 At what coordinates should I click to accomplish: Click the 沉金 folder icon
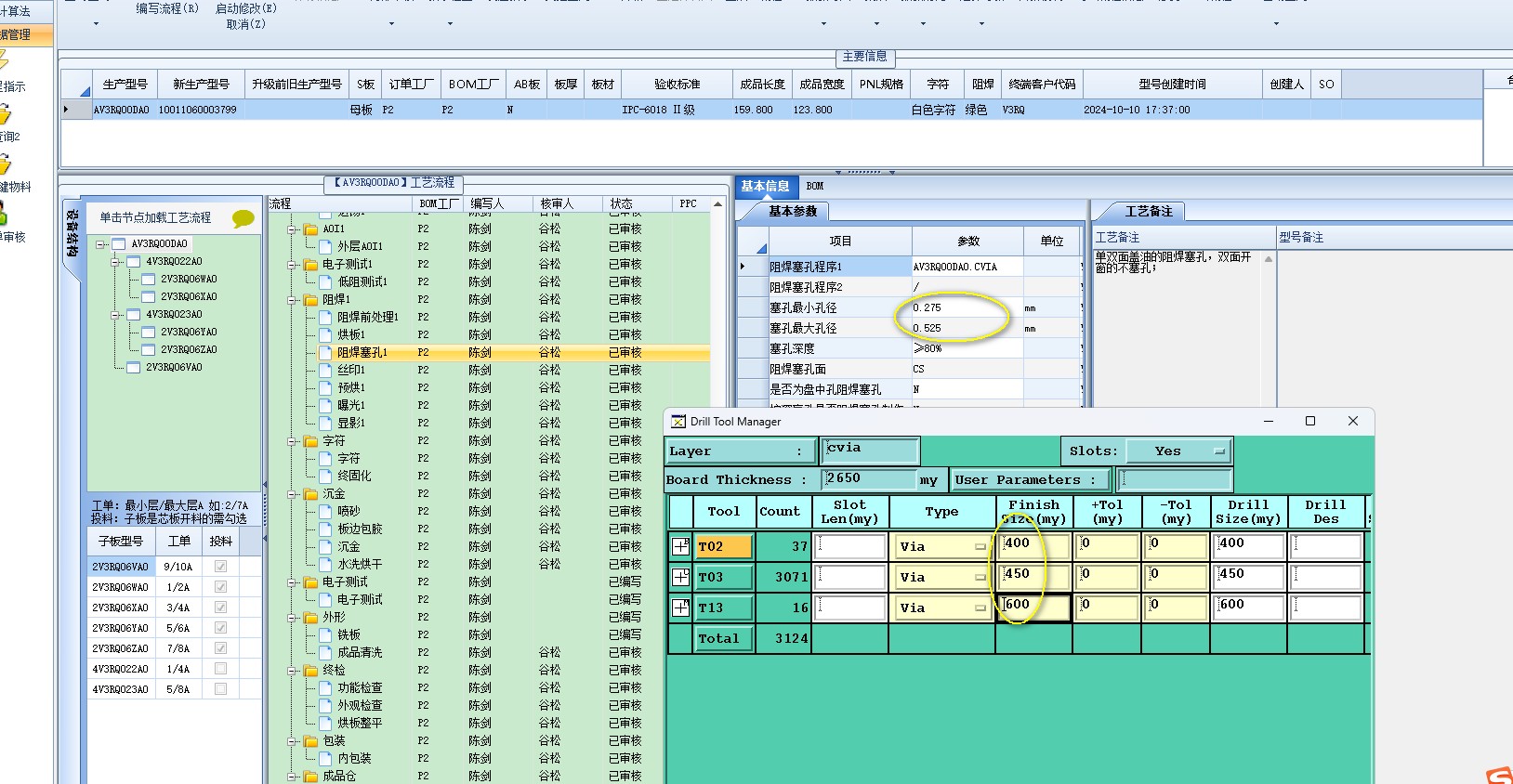tap(310, 493)
